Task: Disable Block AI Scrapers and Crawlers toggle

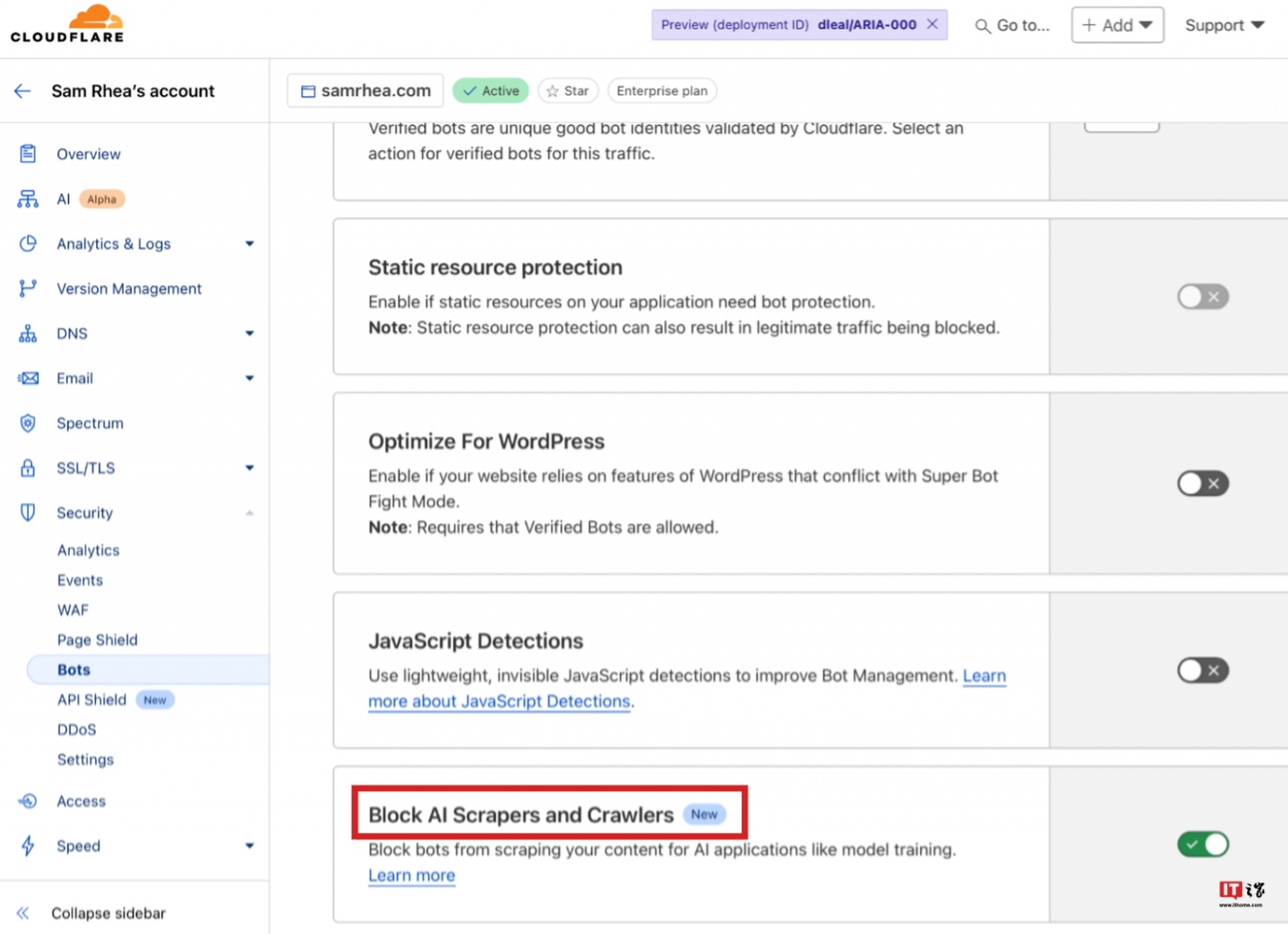Action: (1202, 843)
